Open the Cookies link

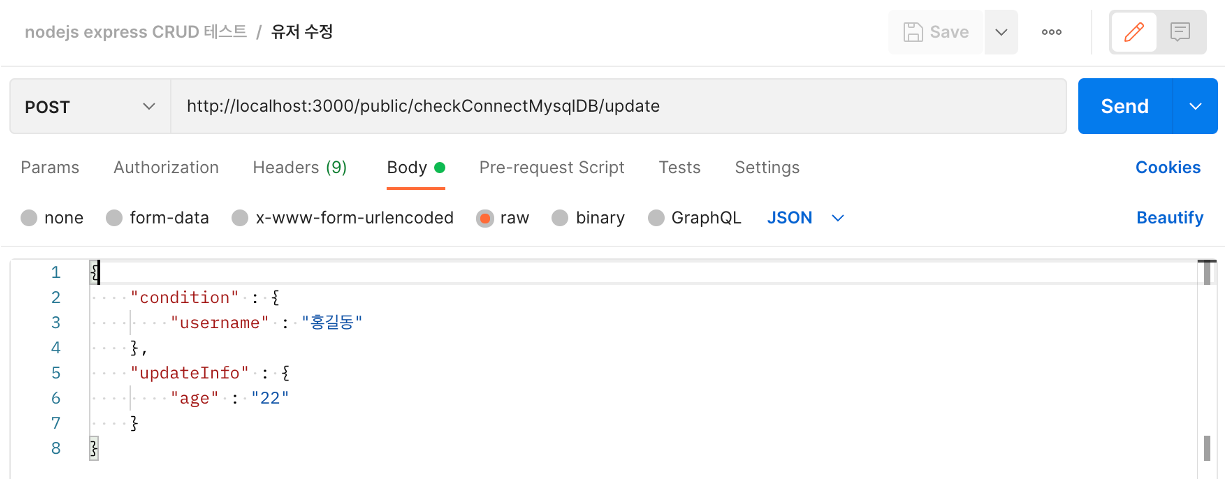click(1168, 167)
